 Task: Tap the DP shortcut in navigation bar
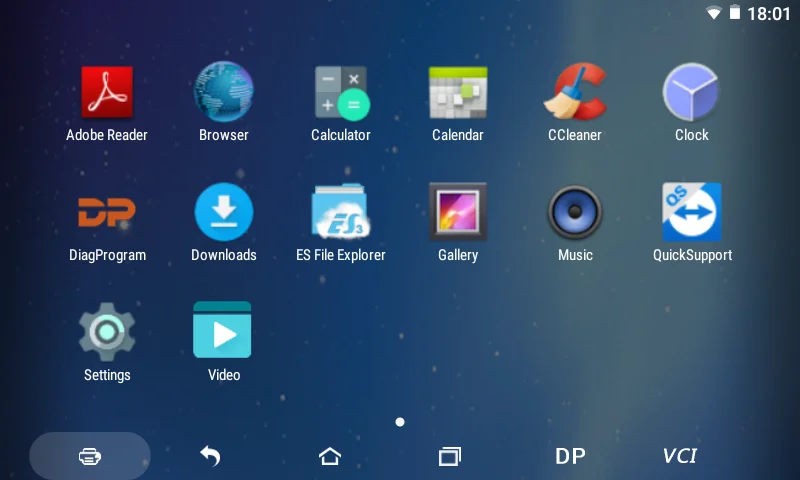(570, 456)
